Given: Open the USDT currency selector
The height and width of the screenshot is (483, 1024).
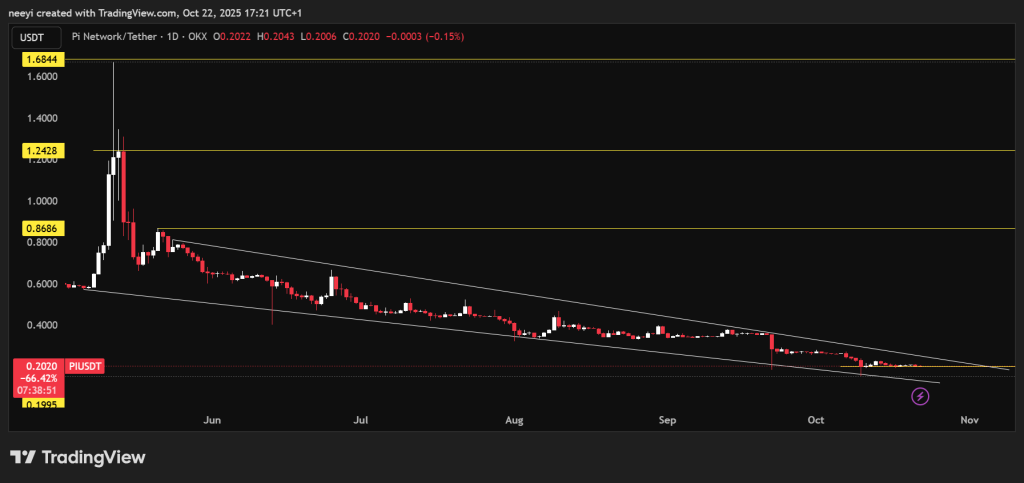Looking at the screenshot, I should [x=31, y=37].
